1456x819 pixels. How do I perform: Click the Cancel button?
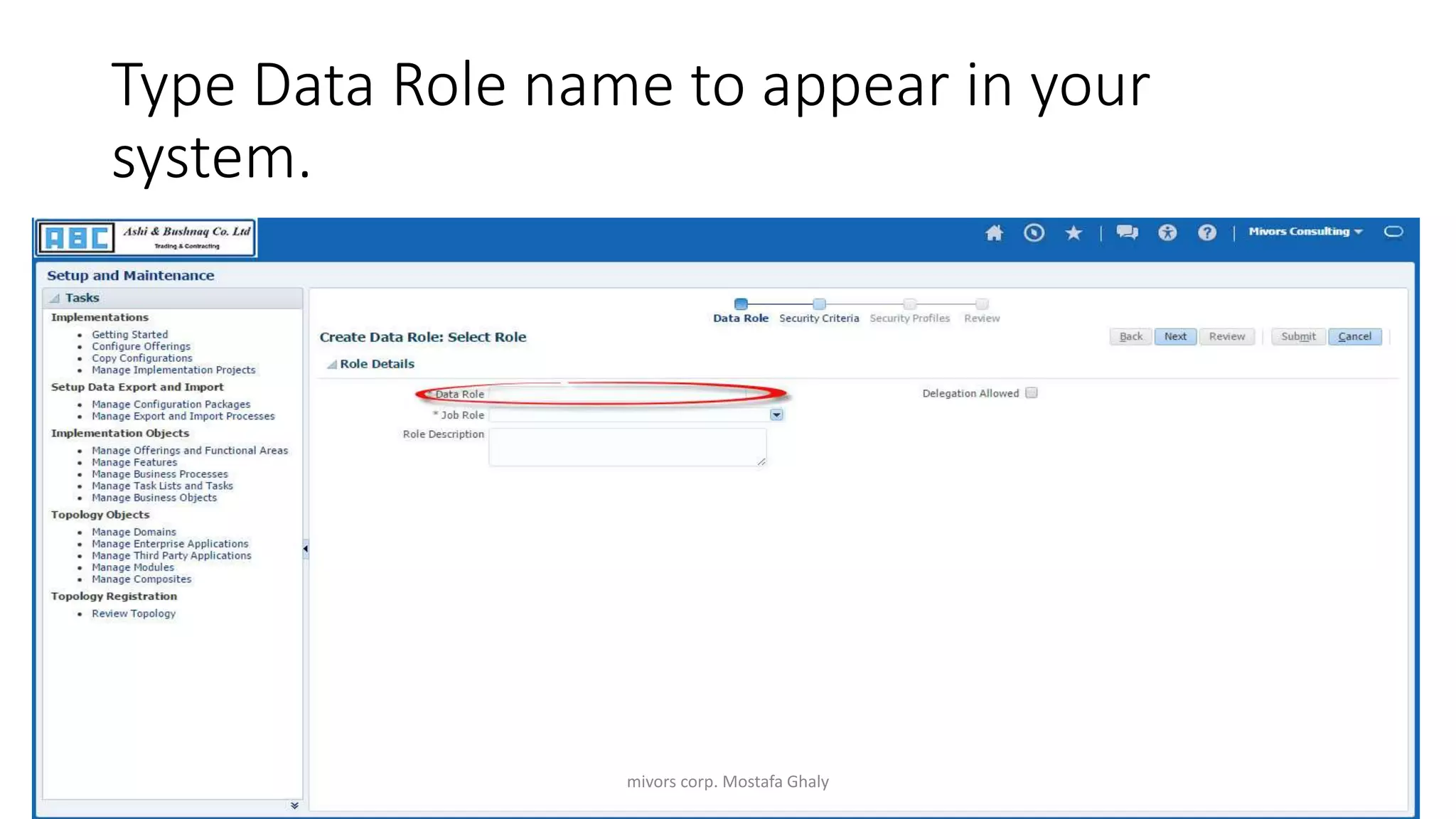tap(1354, 337)
